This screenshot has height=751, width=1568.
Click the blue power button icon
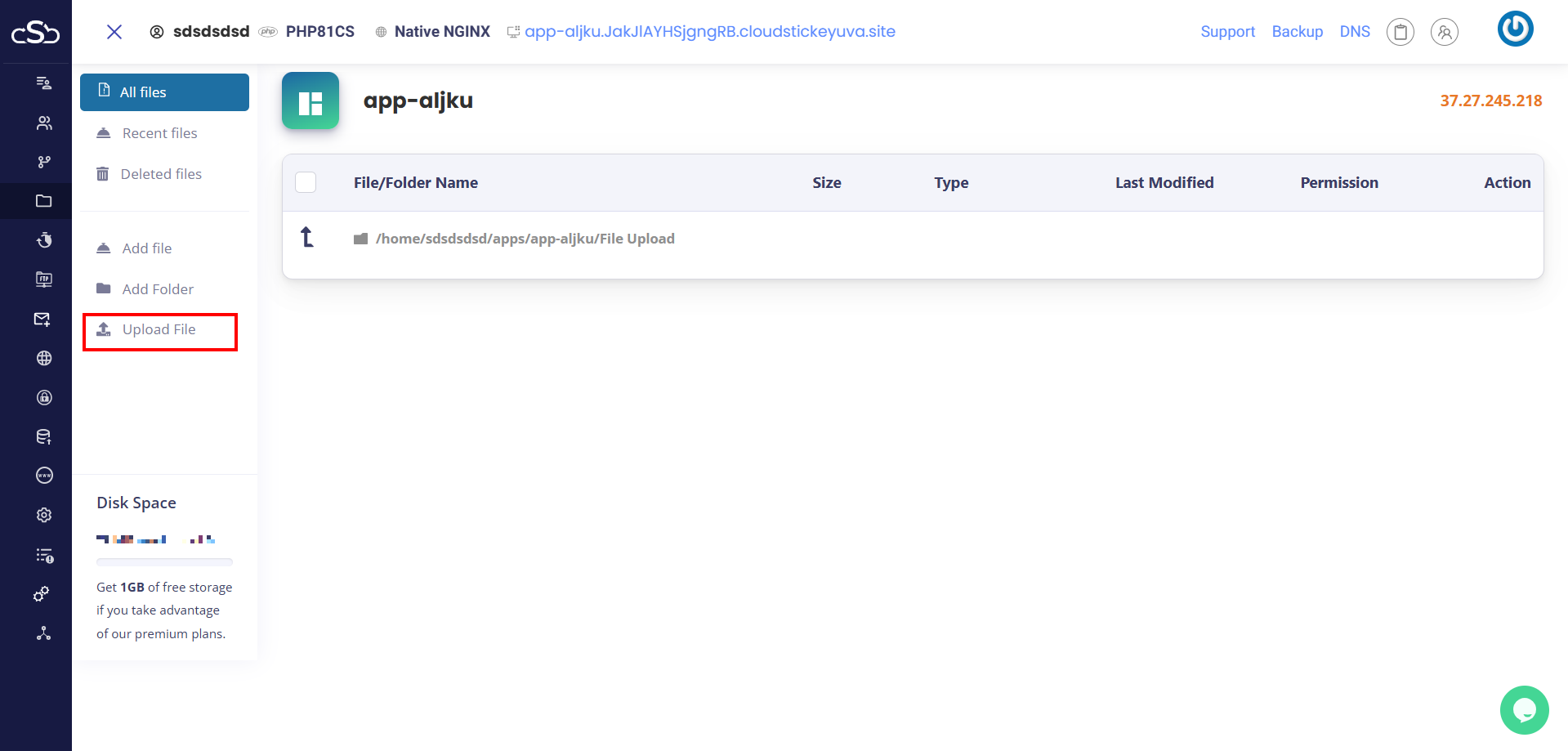[x=1515, y=29]
